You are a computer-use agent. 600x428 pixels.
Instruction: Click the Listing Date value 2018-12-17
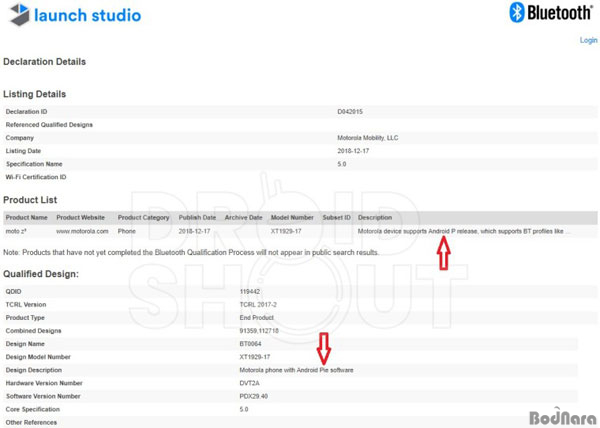pyautogui.click(x=353, y=151)
